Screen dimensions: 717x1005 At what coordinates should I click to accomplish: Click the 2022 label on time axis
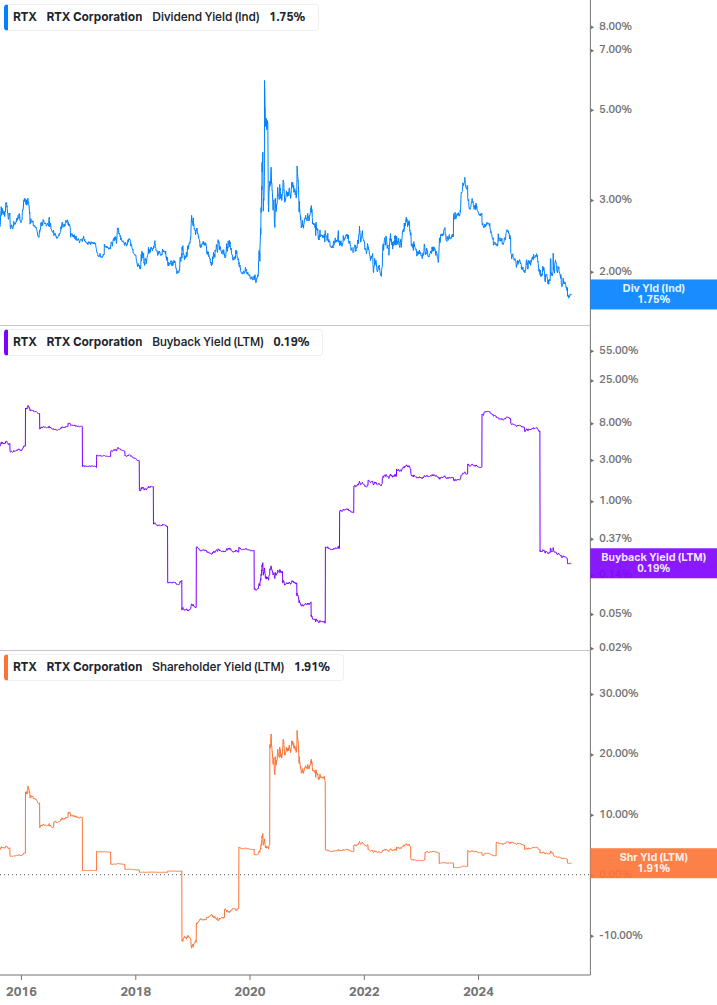pos(364,992)
